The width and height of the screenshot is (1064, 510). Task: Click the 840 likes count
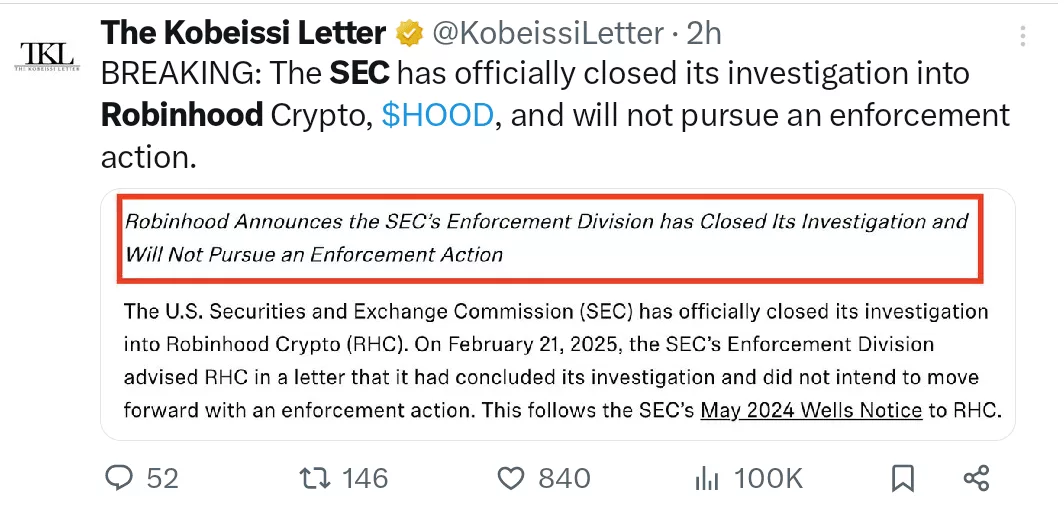click(x=565, y=479)
